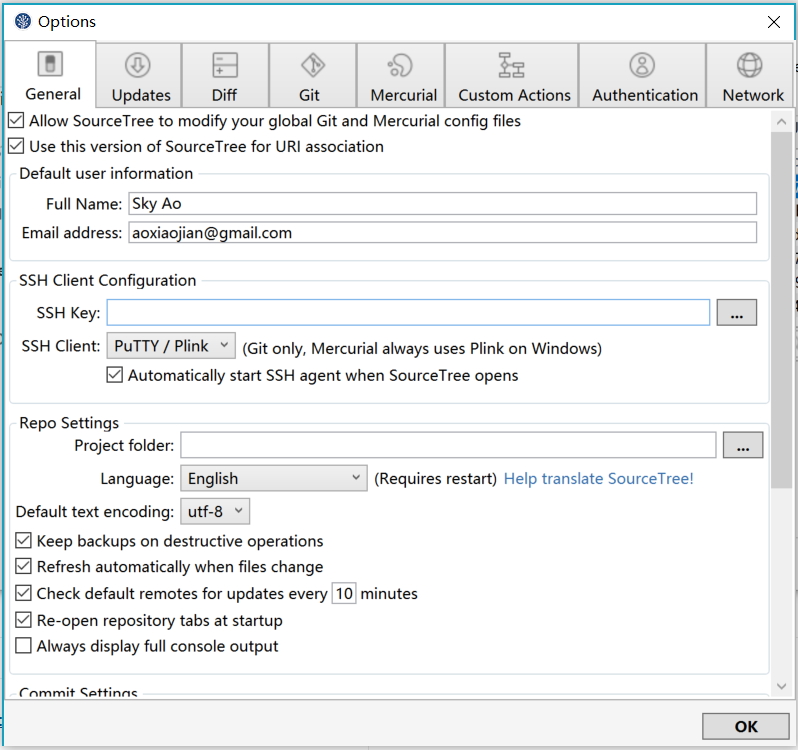Image resolution: width=798 pixels, height=750 pixels.
Task: Open the Git settings tab icon
Action: click(312, 65)
